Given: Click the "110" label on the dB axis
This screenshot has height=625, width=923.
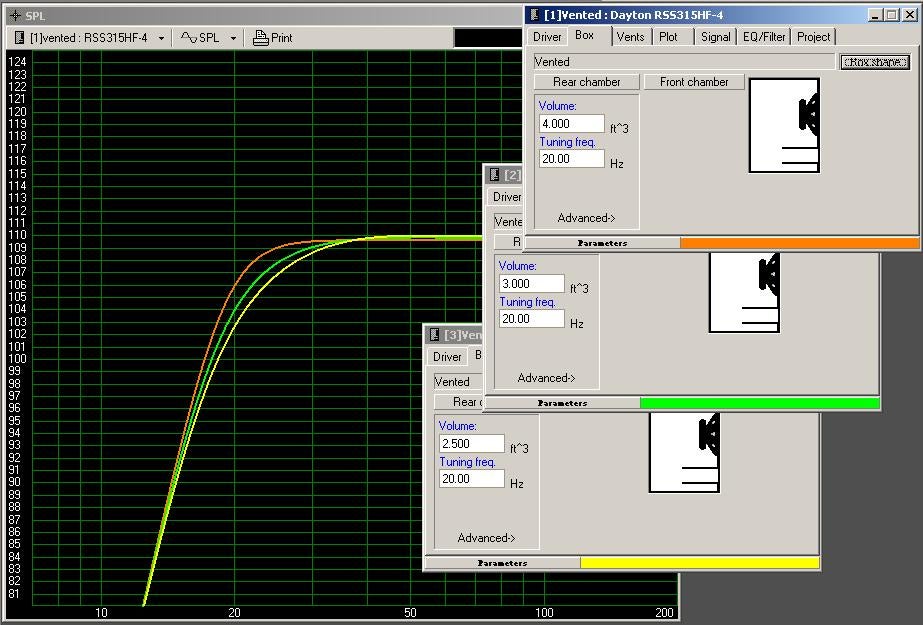Looking at the screenshot, I should (x=17, y=235).
